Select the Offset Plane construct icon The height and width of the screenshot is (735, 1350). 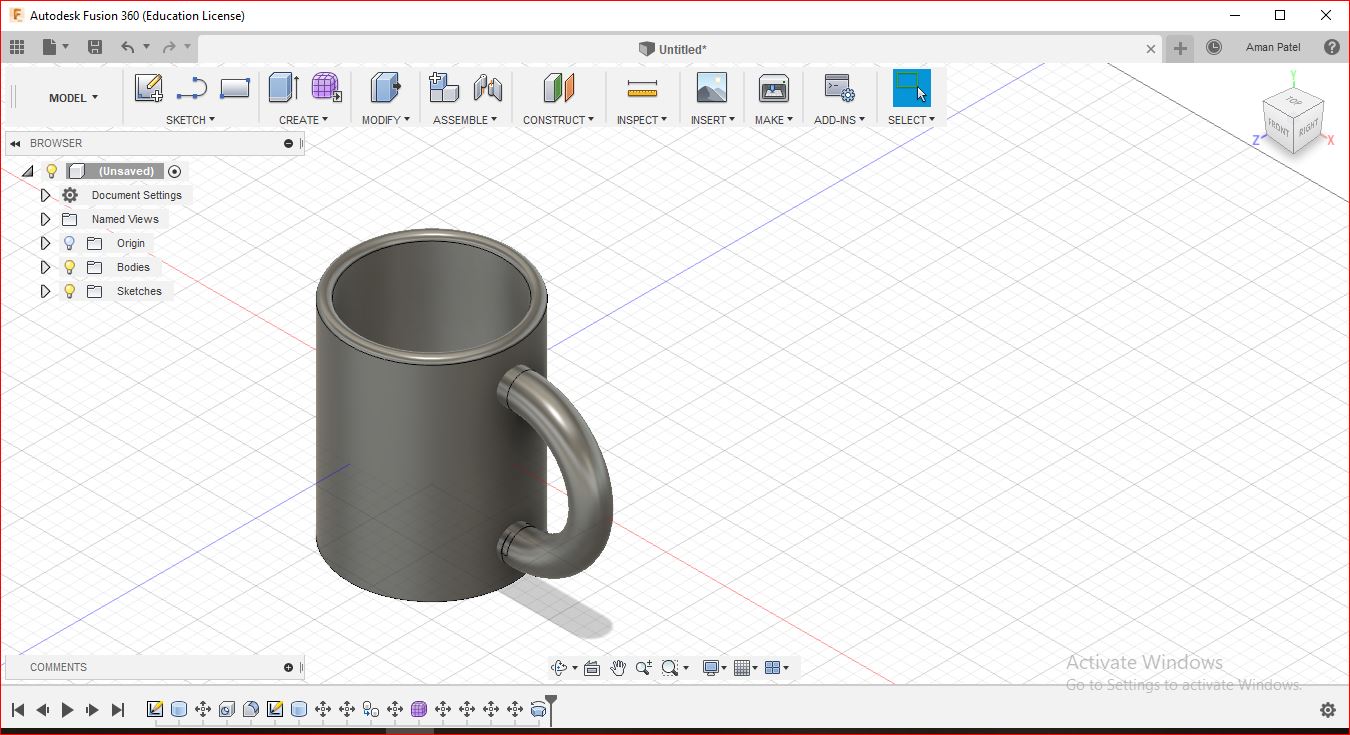tap(559, 88)
